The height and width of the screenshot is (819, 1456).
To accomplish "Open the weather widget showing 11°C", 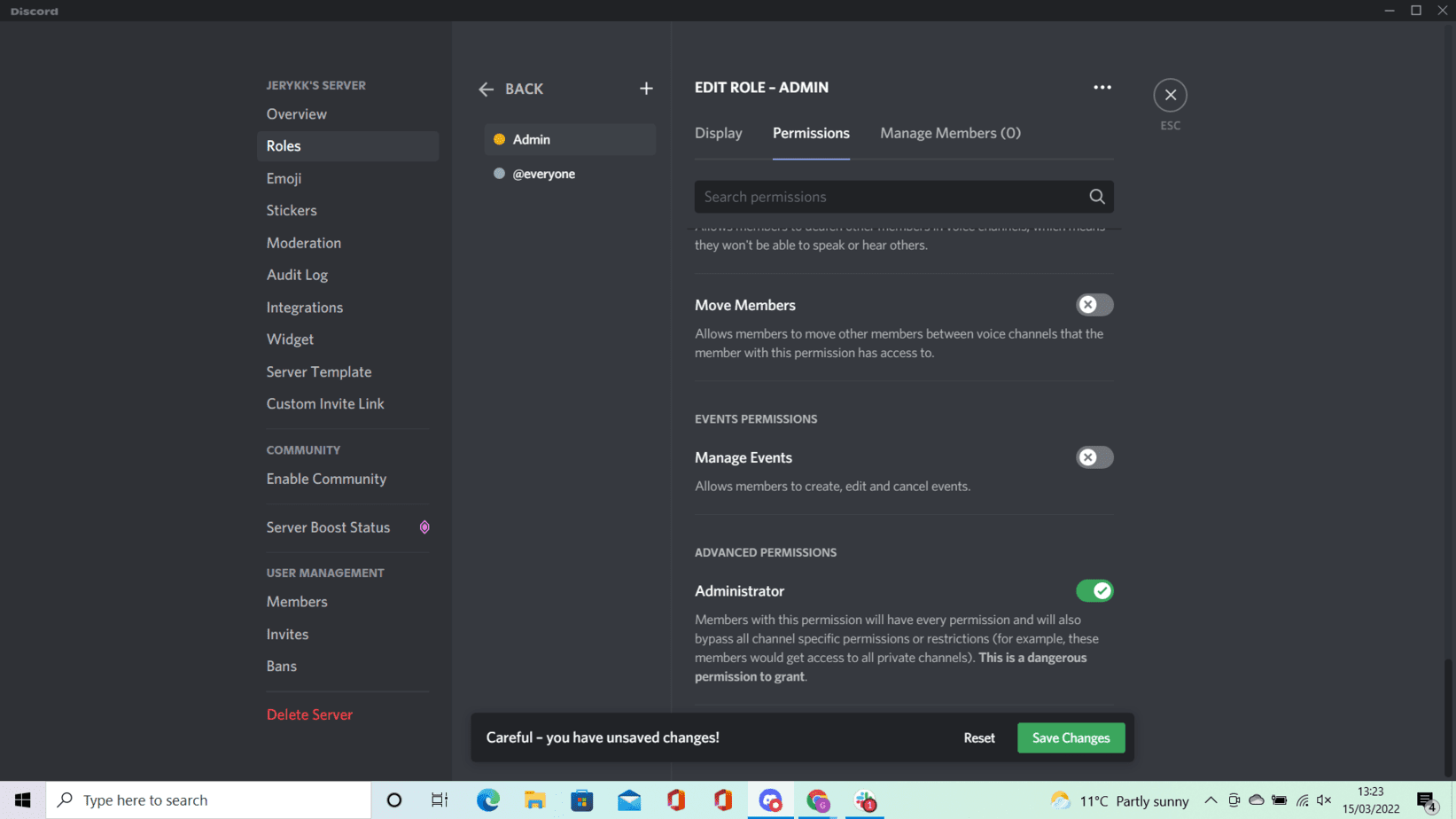I will (x=1119, y=800).
